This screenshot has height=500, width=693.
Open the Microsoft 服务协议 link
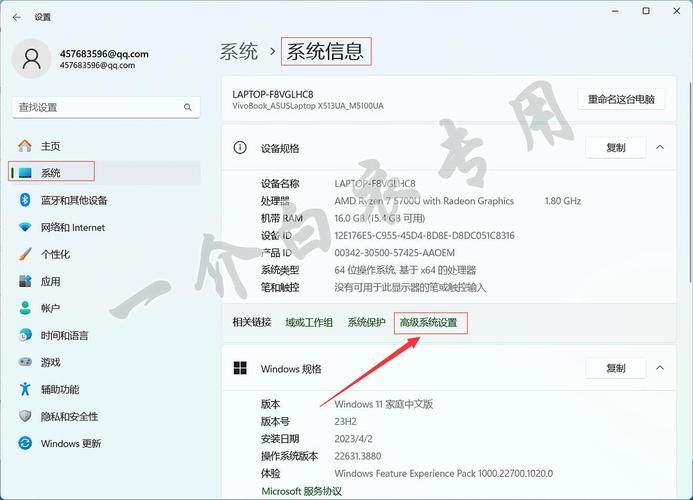pyautogui.click(x=301, y=491)
